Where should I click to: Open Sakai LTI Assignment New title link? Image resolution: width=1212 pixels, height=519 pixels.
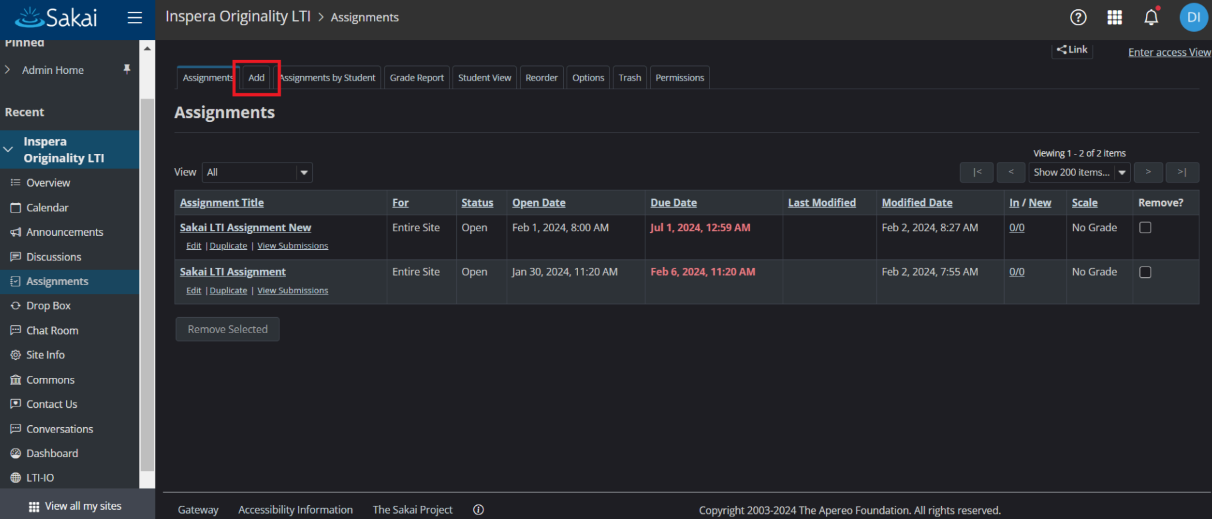click(245, 228)
